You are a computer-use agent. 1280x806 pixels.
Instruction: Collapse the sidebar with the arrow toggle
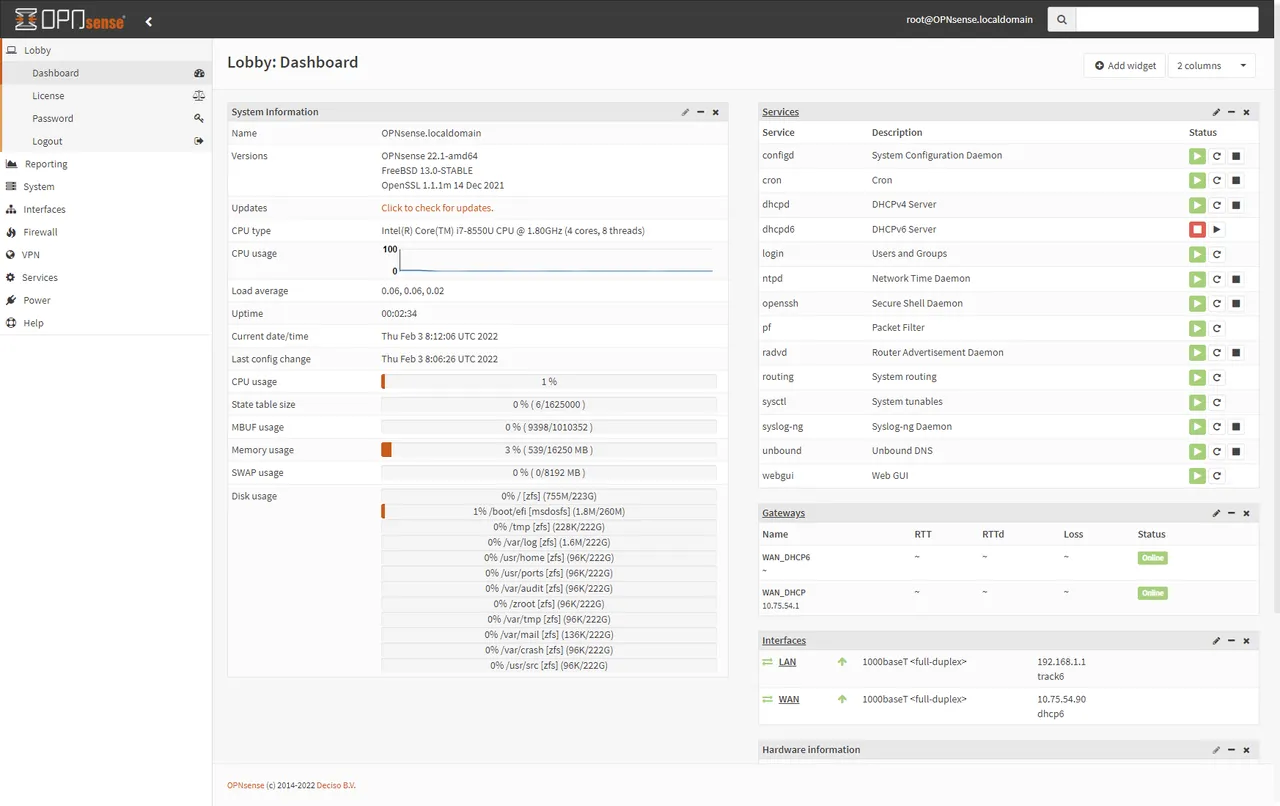click(x=149, y=21)
